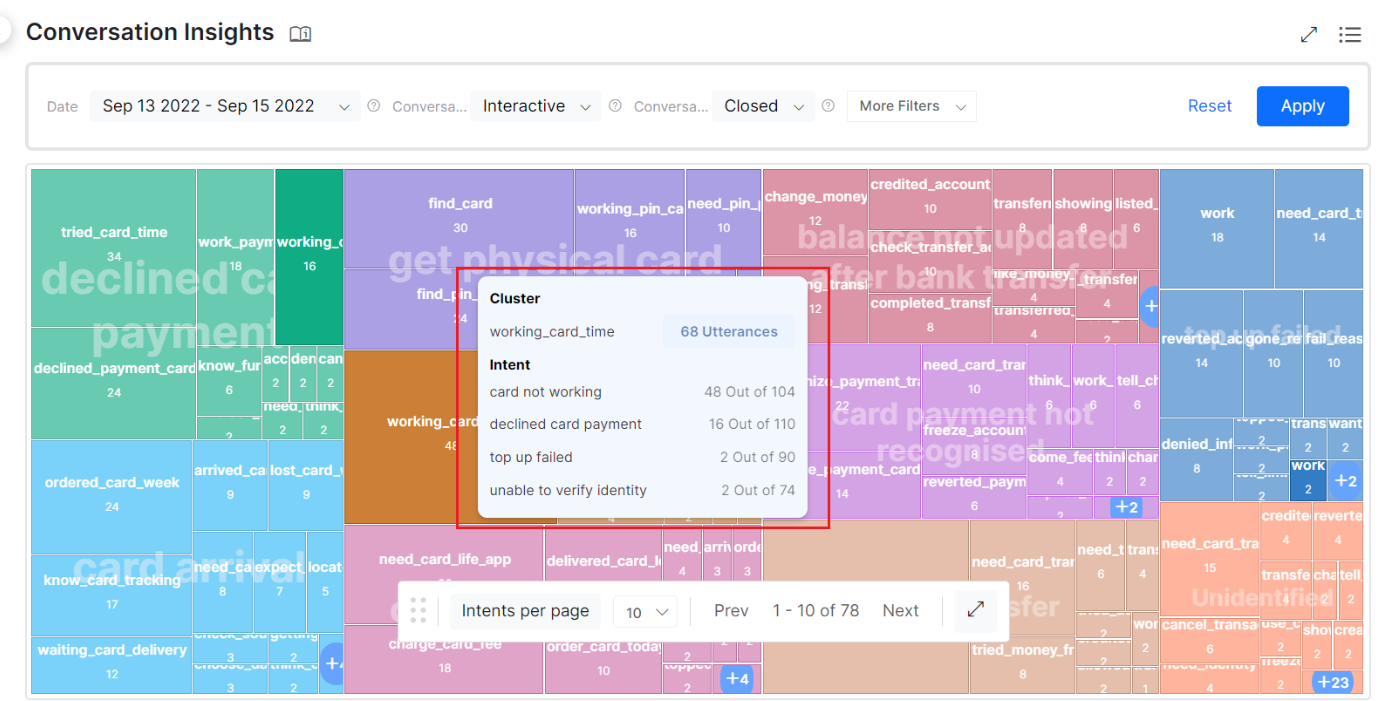This screenshot has height=701, width=1396.
Task: Open the Conversation Insights documentation book icon
Action: click(300, 34)
